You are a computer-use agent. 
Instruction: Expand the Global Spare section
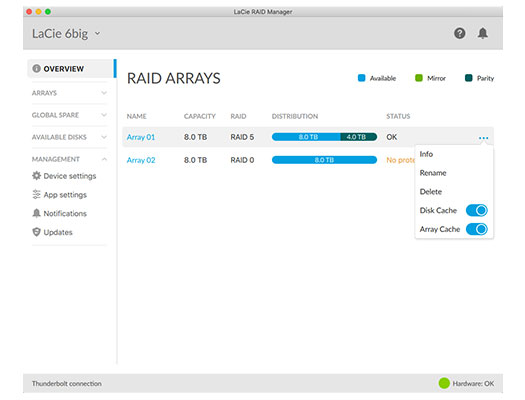click(69, 115)
